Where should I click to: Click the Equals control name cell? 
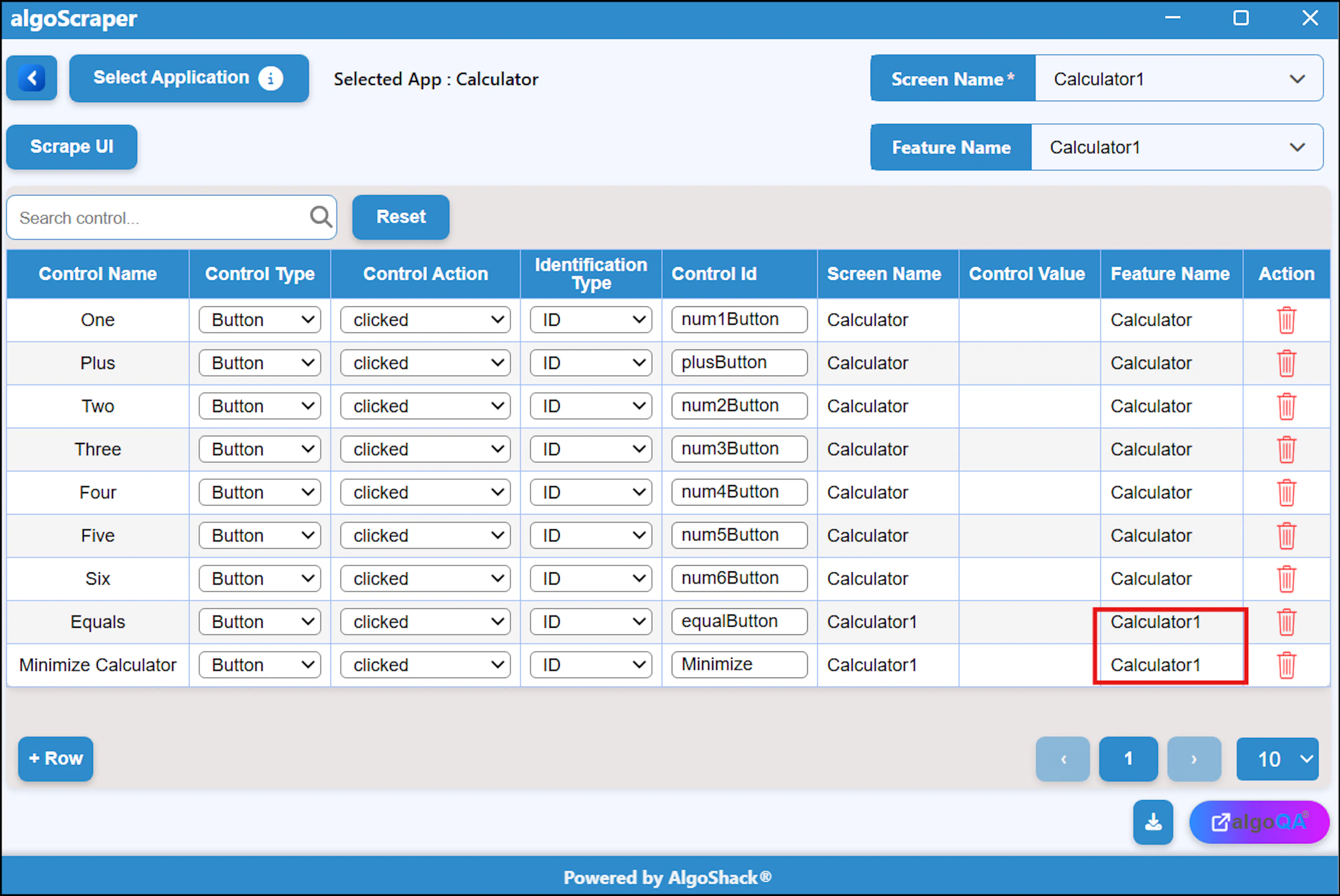pyautogui.click(x=98, y=622)
